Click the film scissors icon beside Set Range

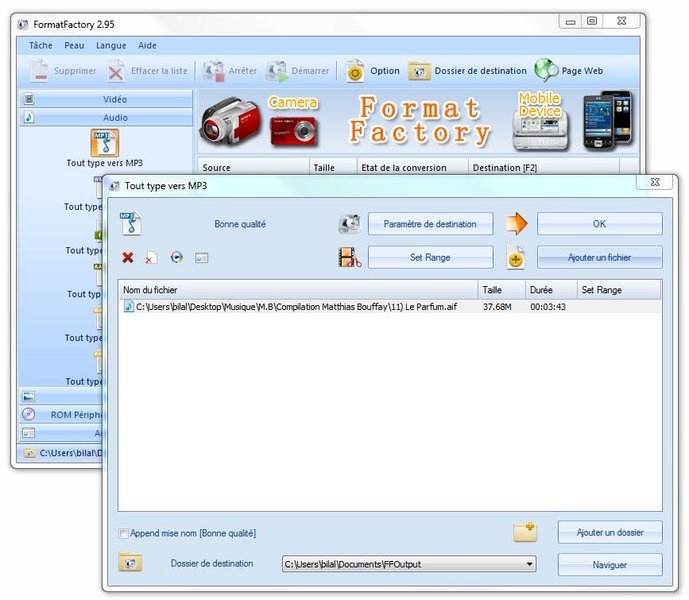pyautogui.click(x=350, y=257)
